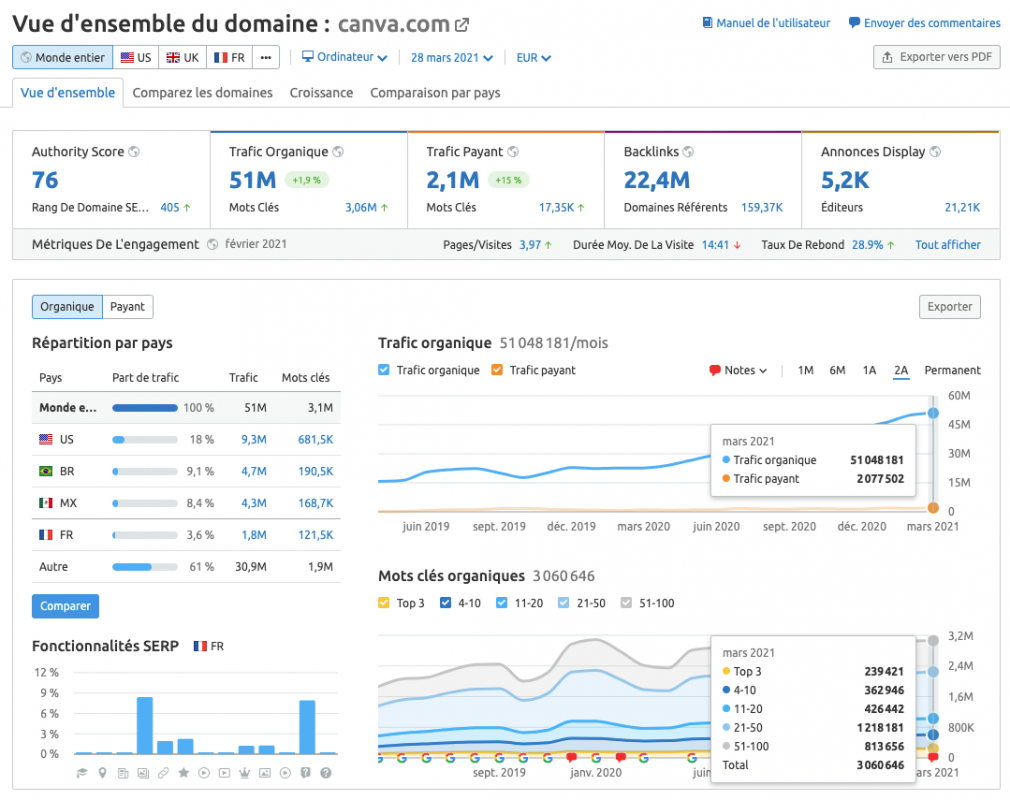
Task: Click the star SERP feature icon
Action: click(184, 773)
